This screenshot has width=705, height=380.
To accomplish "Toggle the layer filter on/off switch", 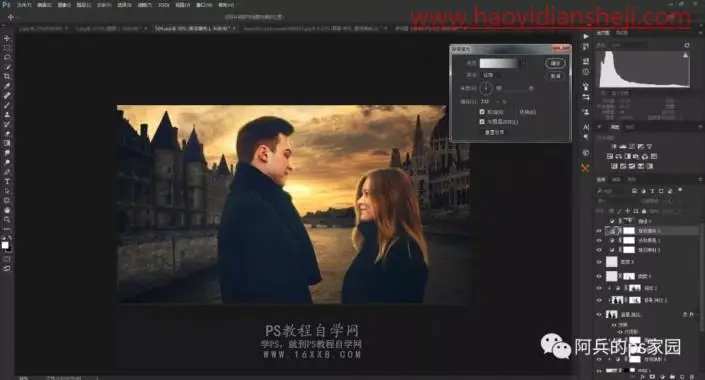I will [680, 190].
